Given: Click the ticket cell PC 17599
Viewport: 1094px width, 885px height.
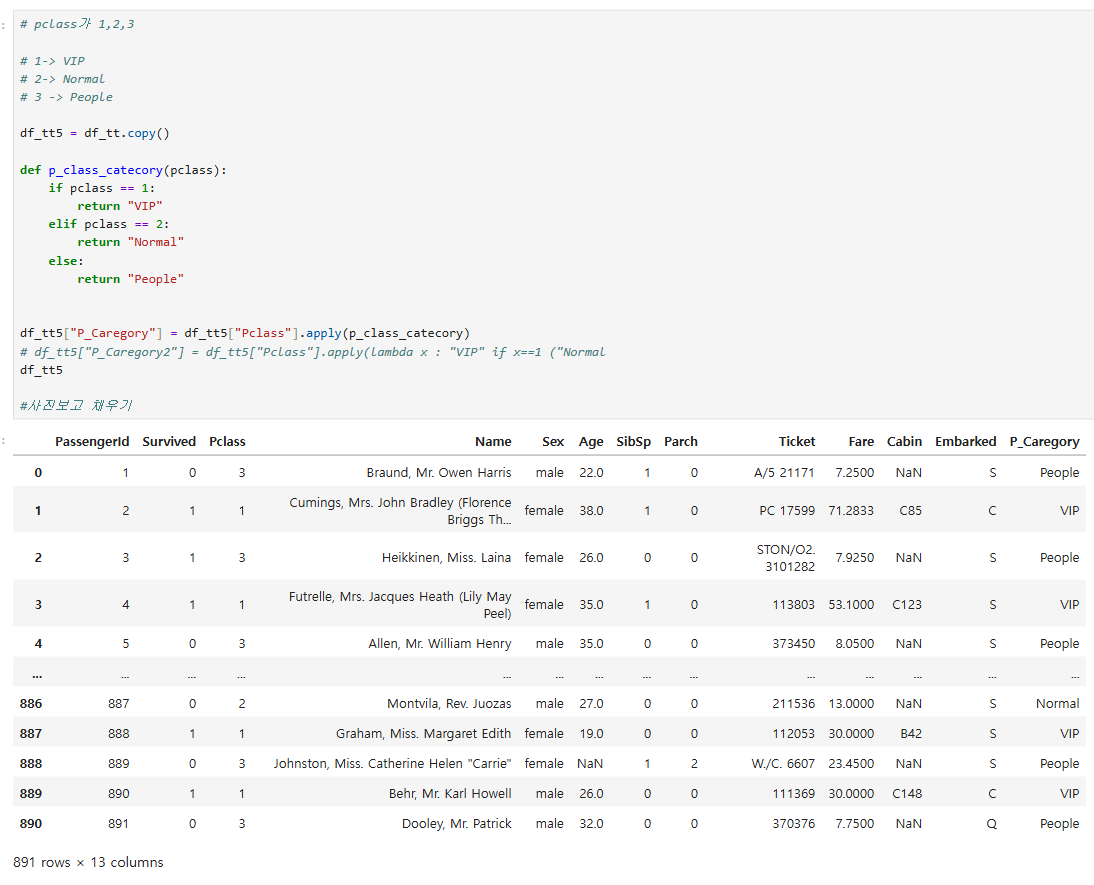Looking at the screenshot, I should coord(786,511).
